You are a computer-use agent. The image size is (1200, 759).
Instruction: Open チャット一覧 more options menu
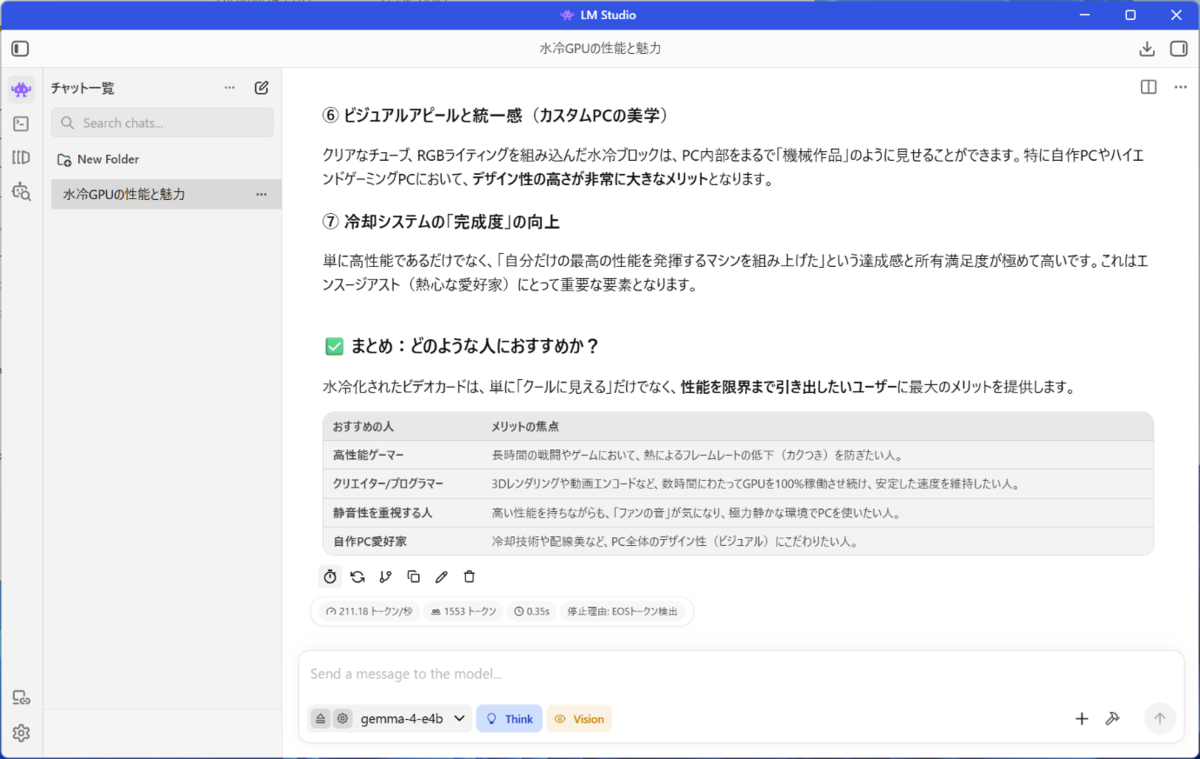tap(230, 88)
